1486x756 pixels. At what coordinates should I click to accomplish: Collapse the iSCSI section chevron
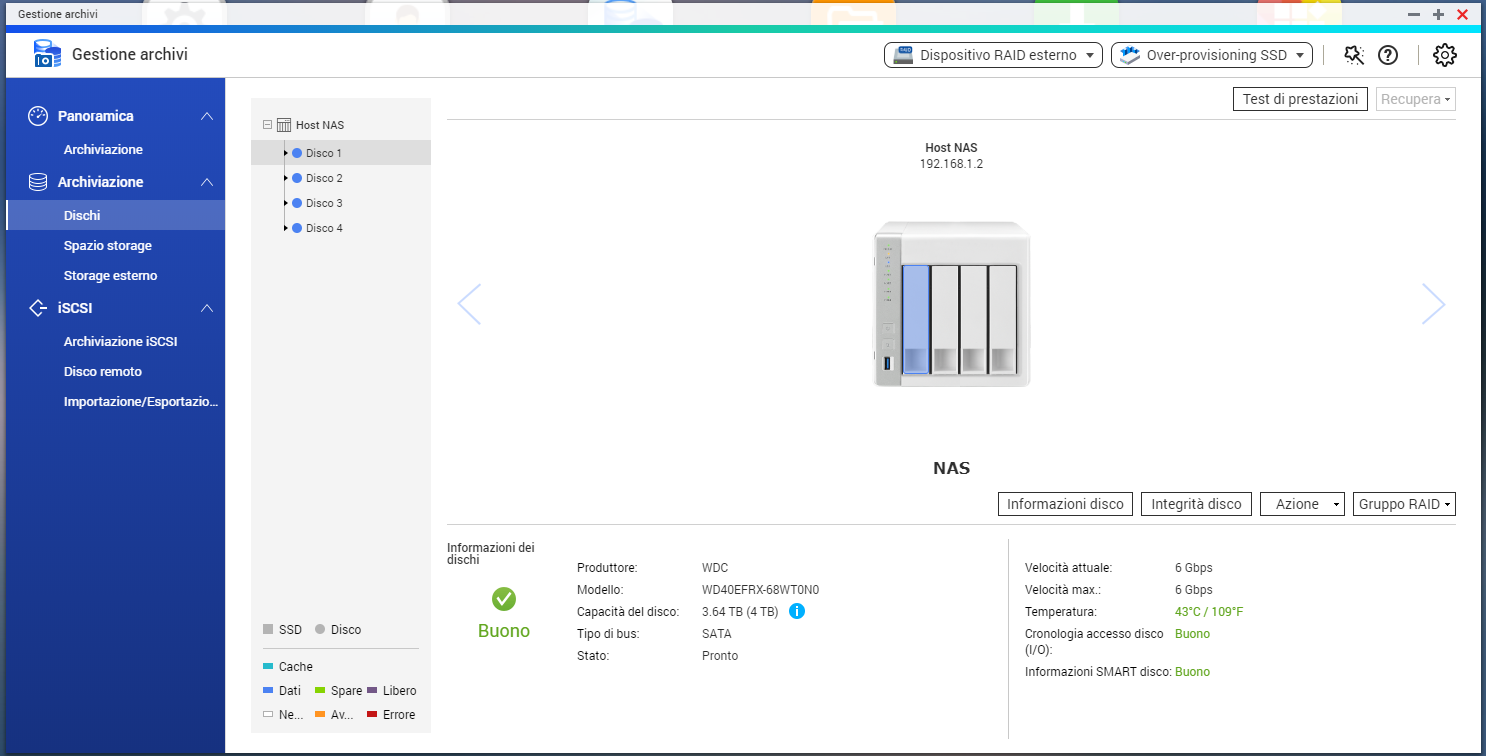[206, 308]
